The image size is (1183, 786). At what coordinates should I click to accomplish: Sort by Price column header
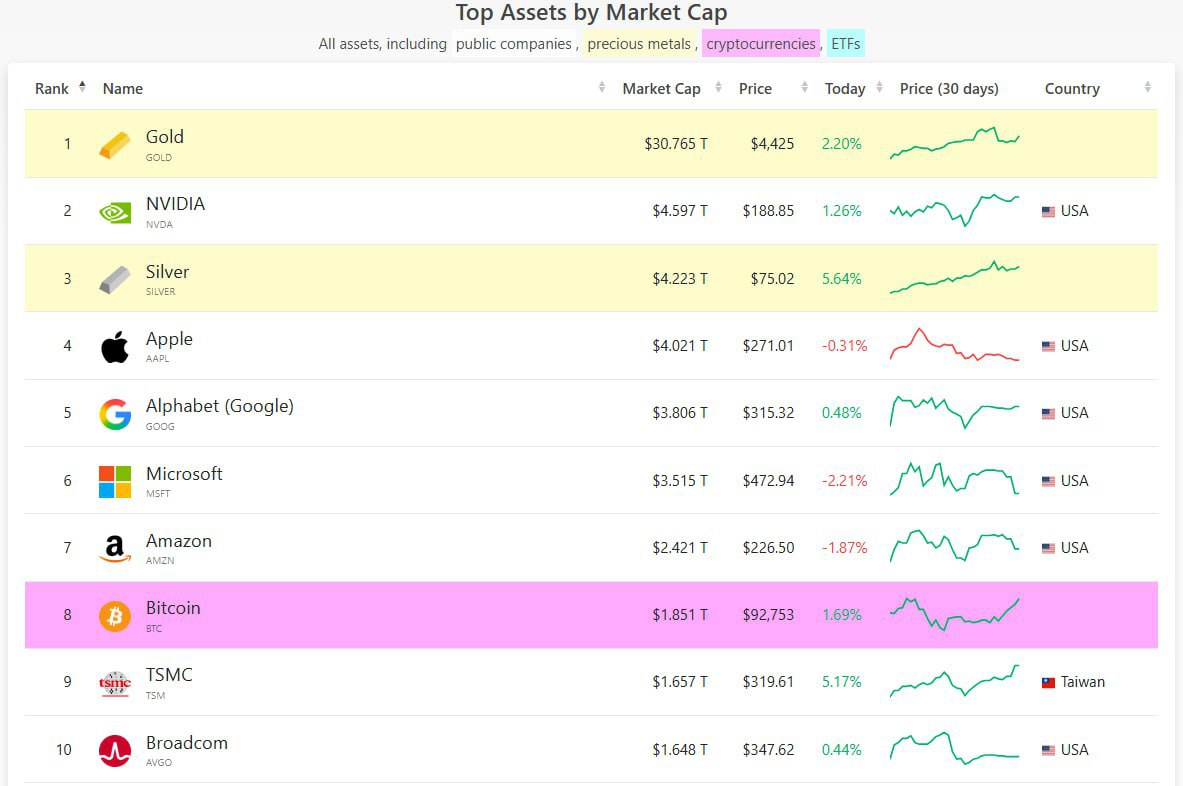coord(755,89)
